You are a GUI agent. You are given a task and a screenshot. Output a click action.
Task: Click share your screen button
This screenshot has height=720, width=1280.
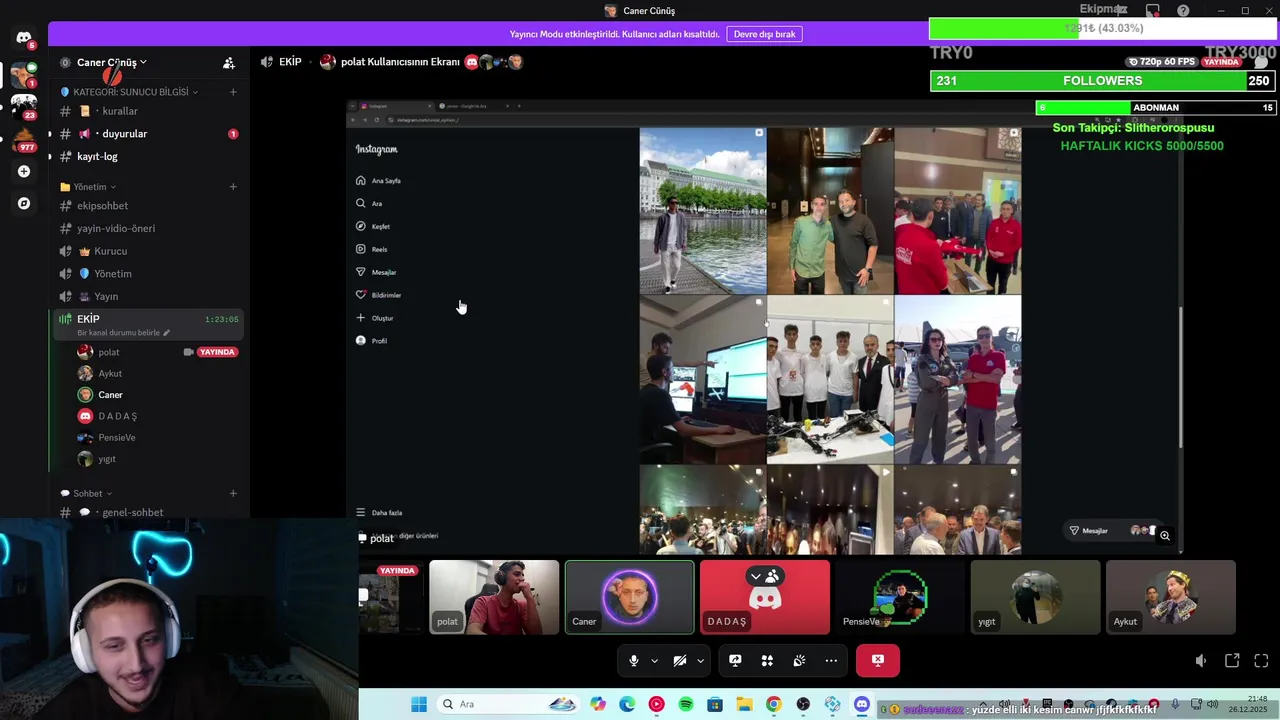[735, 660]
